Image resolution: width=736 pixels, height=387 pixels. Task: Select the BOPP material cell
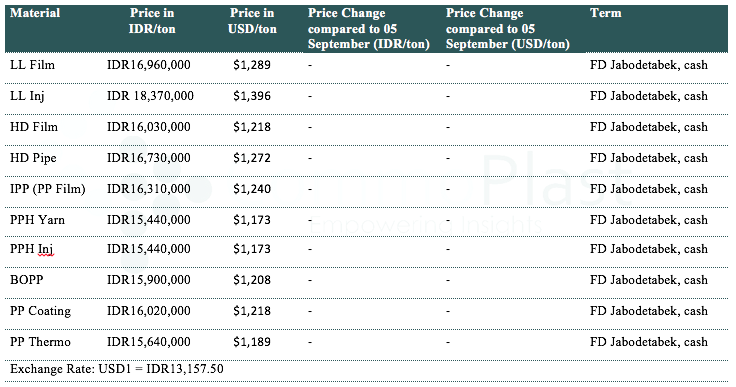(27, 280)
